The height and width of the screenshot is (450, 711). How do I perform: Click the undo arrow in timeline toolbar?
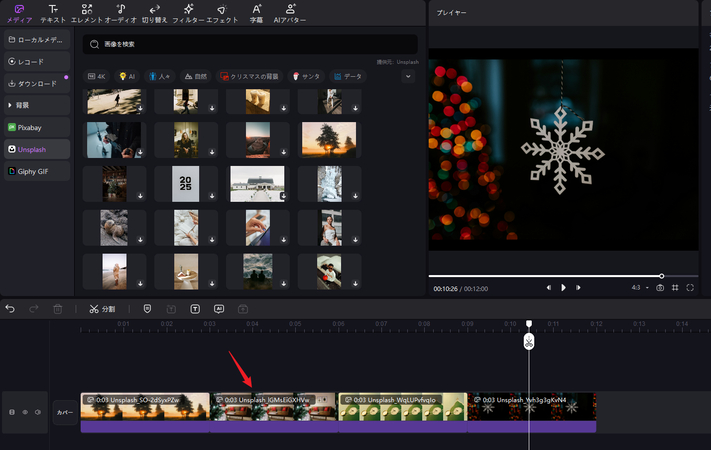[11, 309]
